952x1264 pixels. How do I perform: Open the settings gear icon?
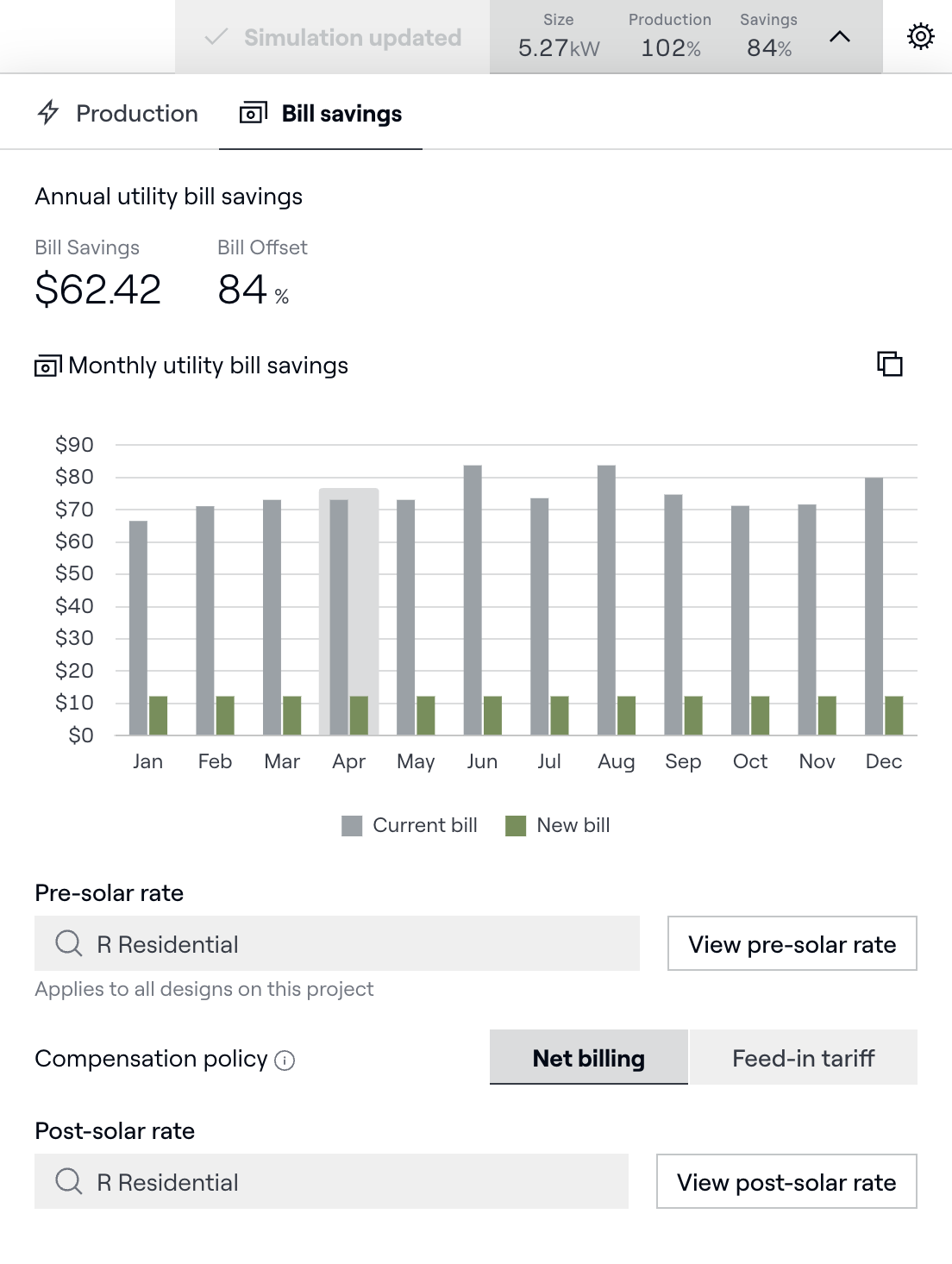pos(920,36)
